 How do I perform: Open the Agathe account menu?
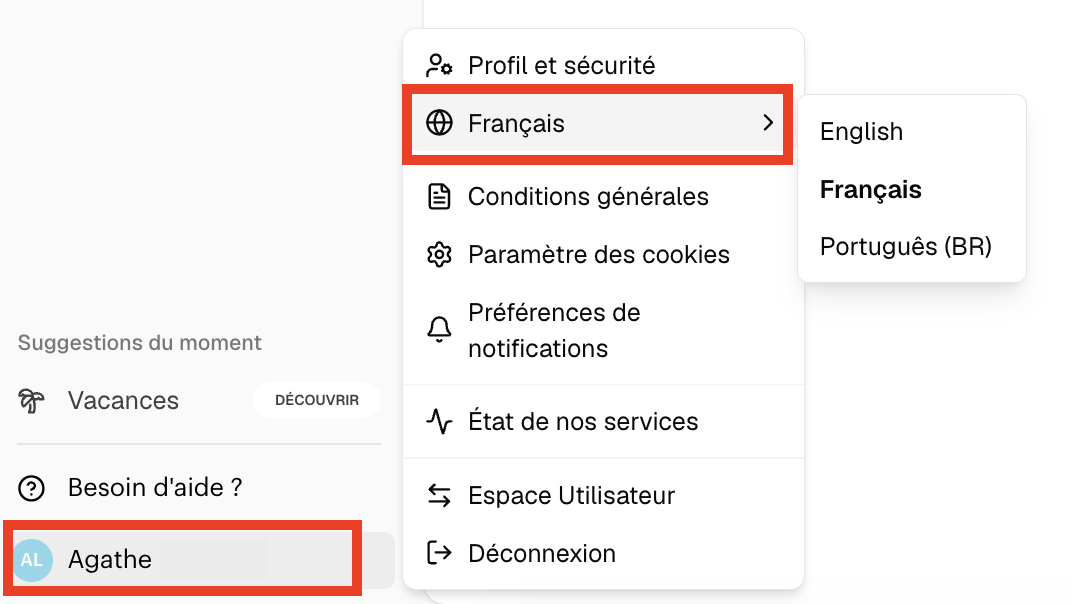(110, 559)
